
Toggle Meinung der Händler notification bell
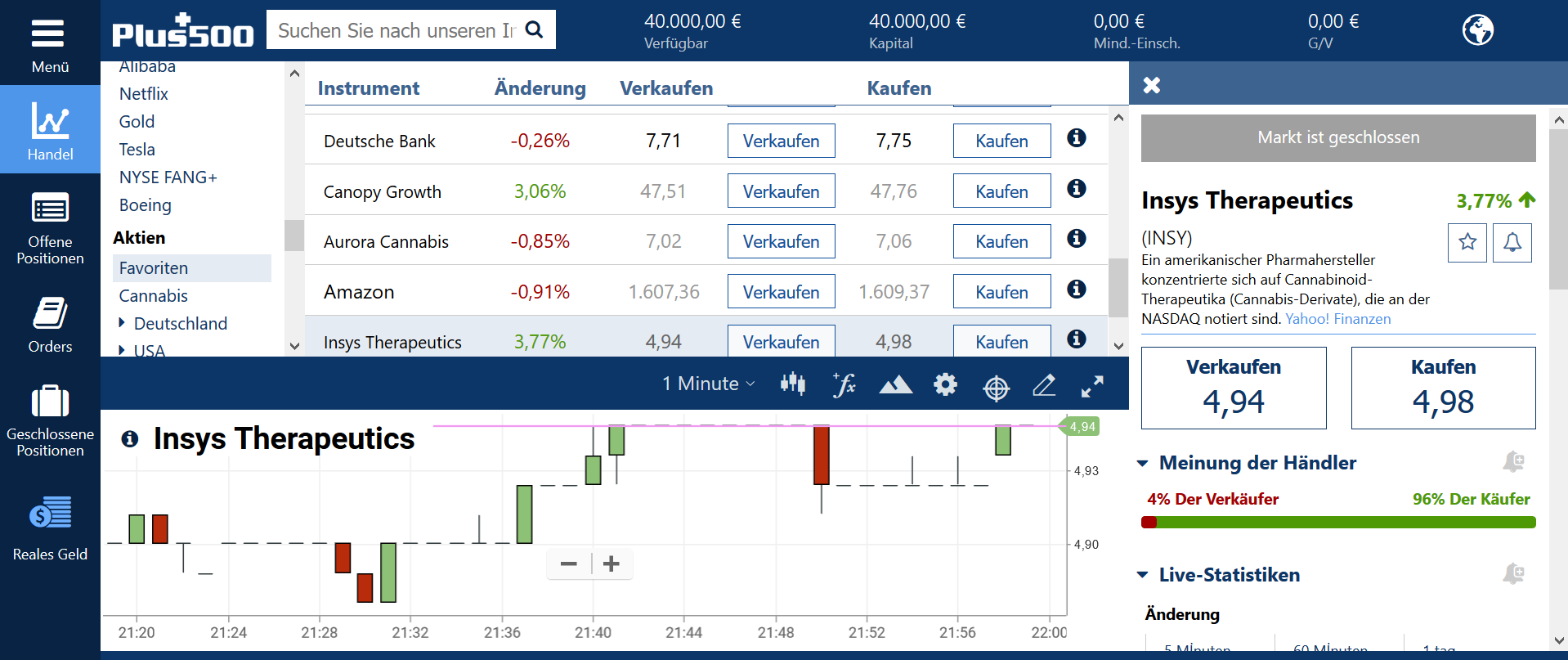point(1514,462)
